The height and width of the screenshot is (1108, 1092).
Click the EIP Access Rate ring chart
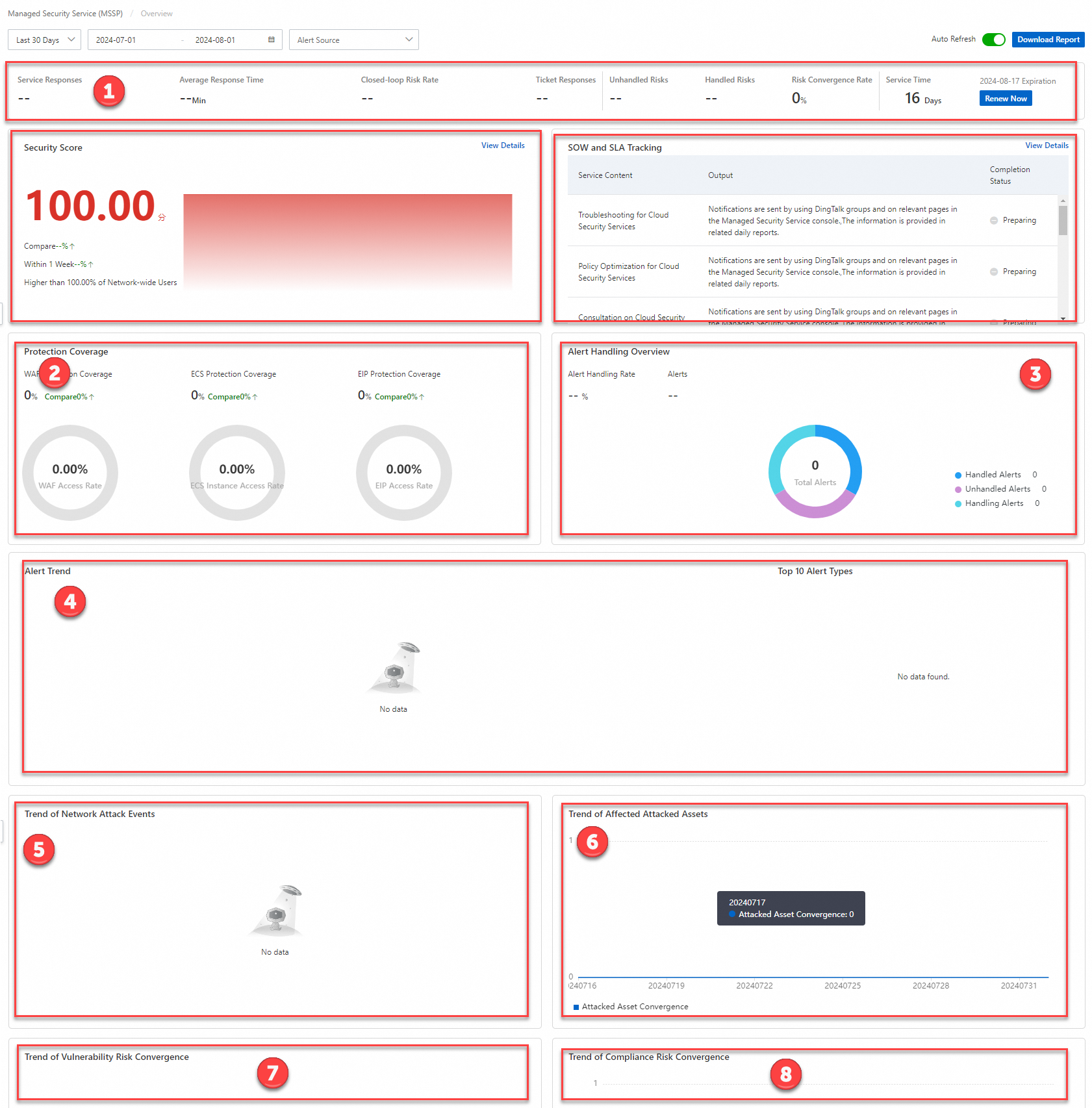point(404,473)
